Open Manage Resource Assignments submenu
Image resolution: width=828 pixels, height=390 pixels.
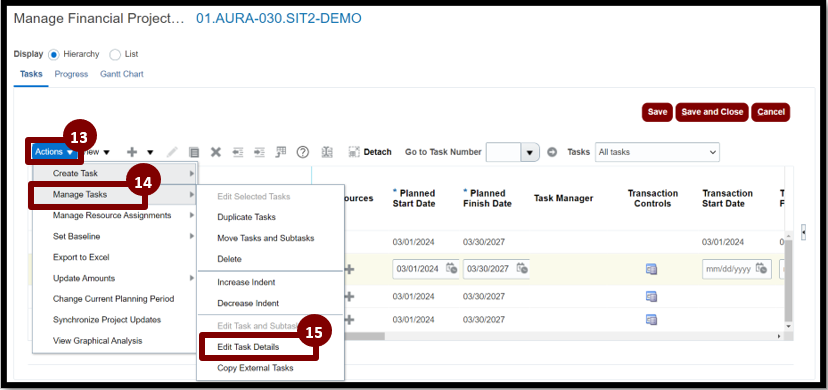tap(115, 215)
